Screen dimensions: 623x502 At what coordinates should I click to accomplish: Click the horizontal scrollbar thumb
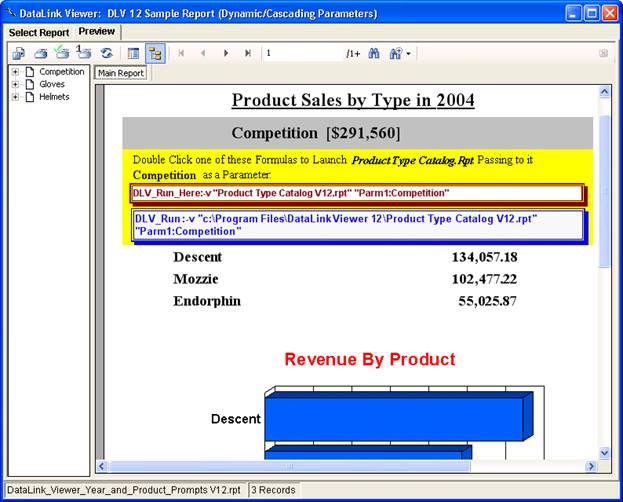[x=290, y=466]
